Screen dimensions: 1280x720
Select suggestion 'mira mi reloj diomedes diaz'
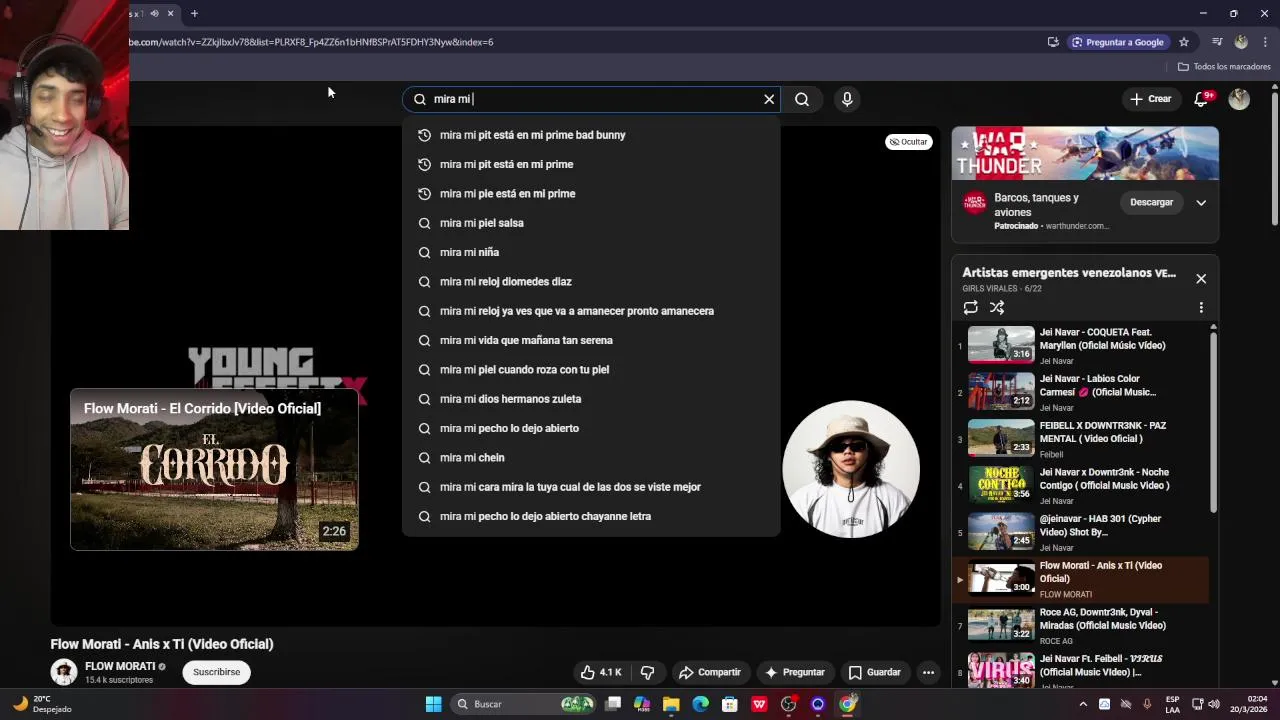590,282
